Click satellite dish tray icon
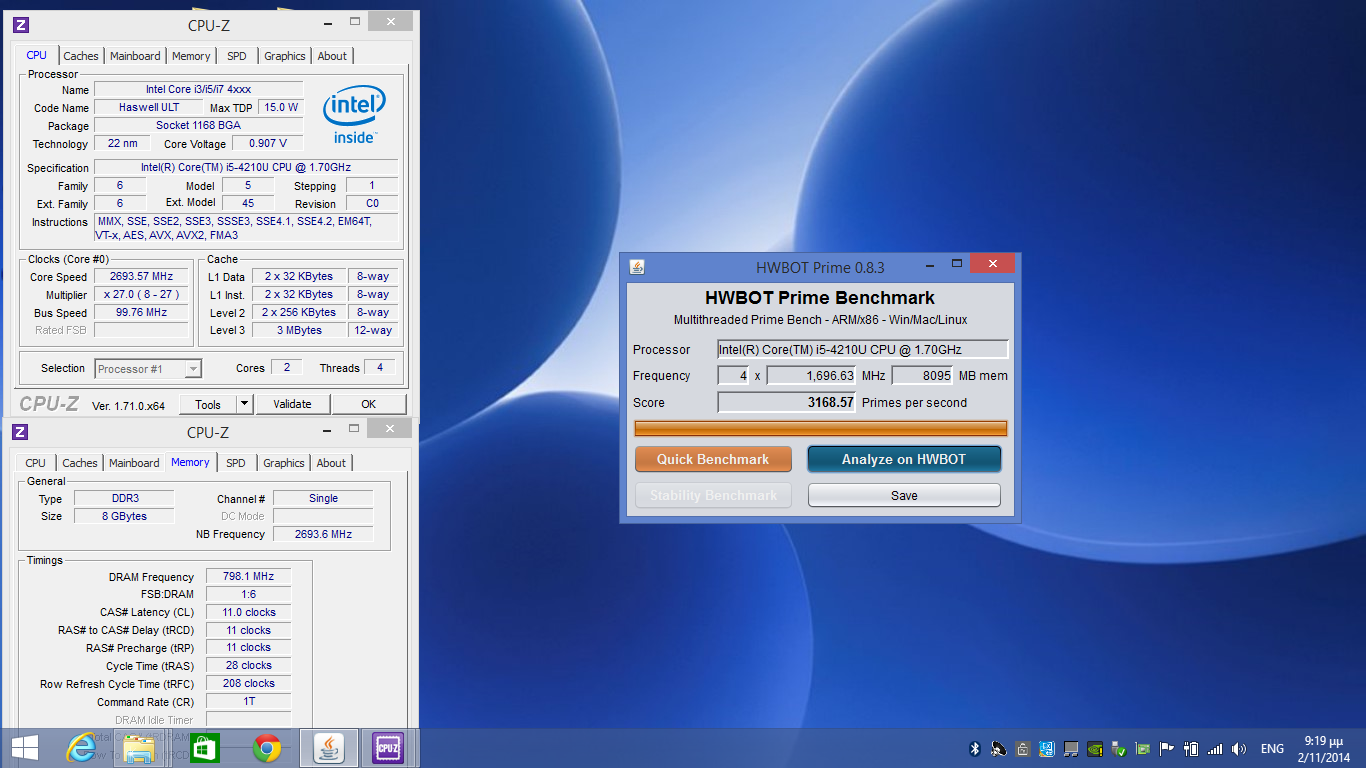This screenshot has width=1366, height=768. pyautogui.click(x=999, y=748)
